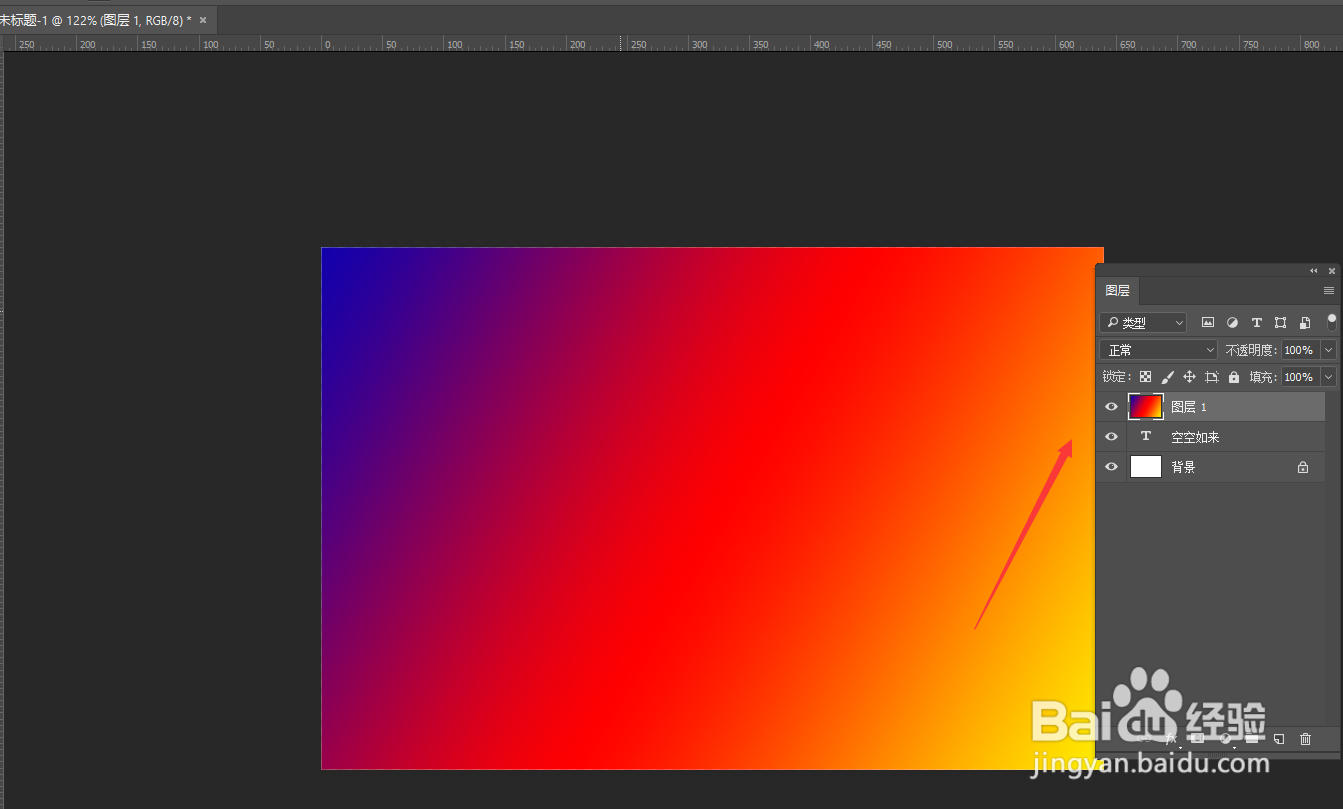Image resolution: width=1343 pixels, height=809 pixels.
Task: Click the gradient canvas image
Action: (708, 508)
